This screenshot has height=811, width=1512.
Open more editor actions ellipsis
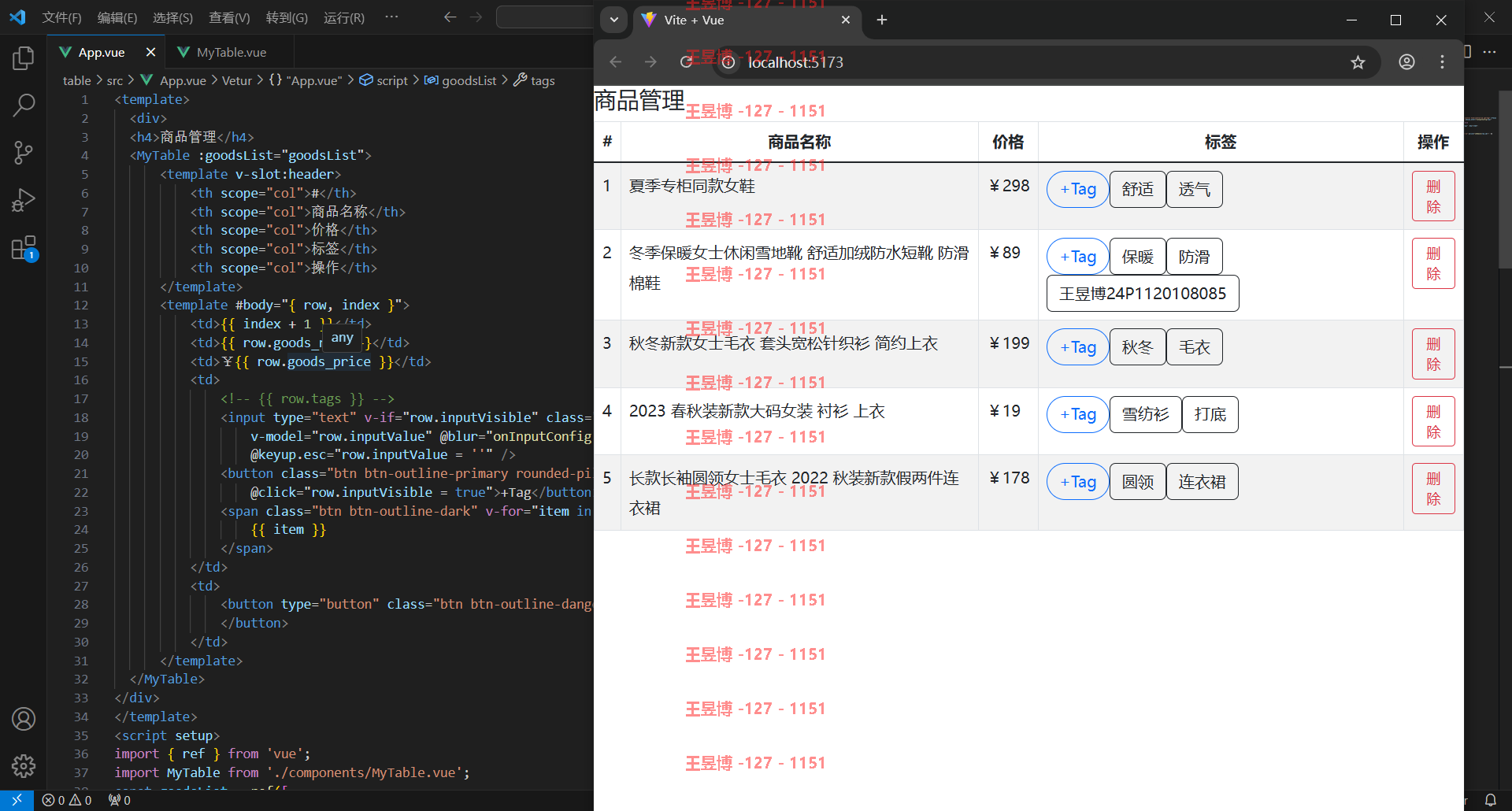1489,52
